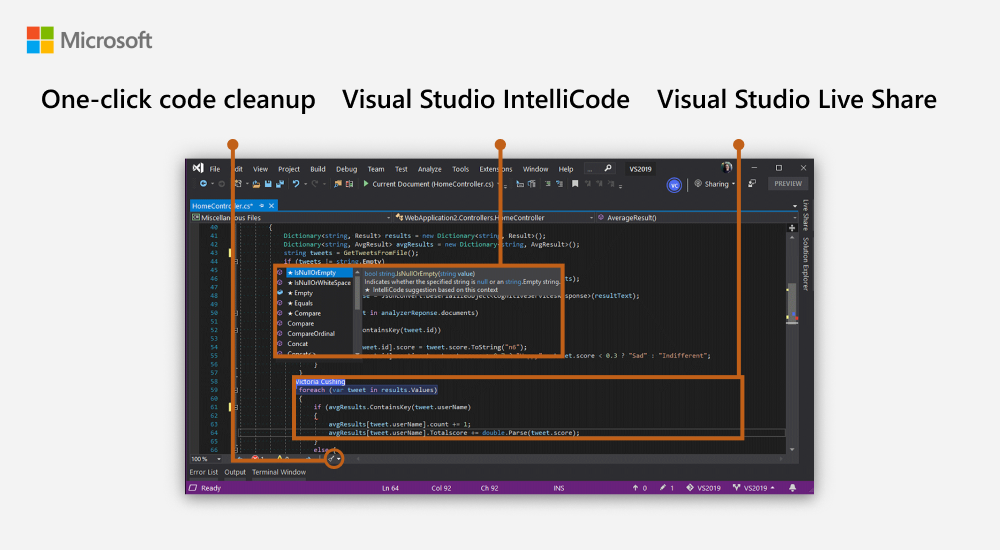Click the Visual Studio logo icon
The height and width of the screenshot is (550, 1000).
coord(198,169)
